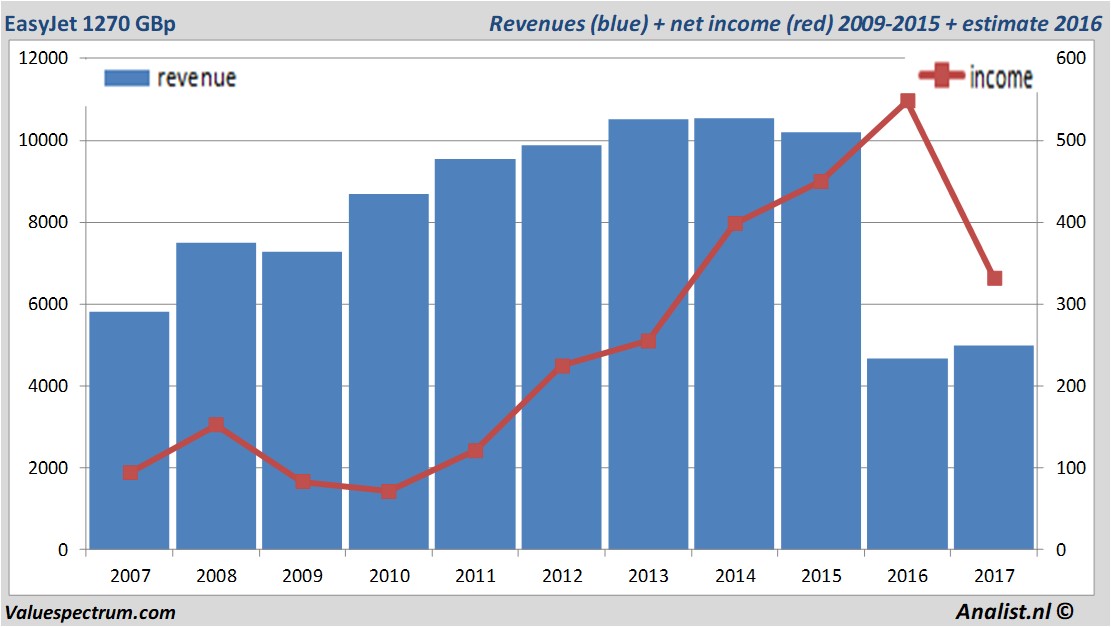This screenshot has width=1111, height=627.
Task: Select the 2007 revenue bar
Action: (130, 430)
